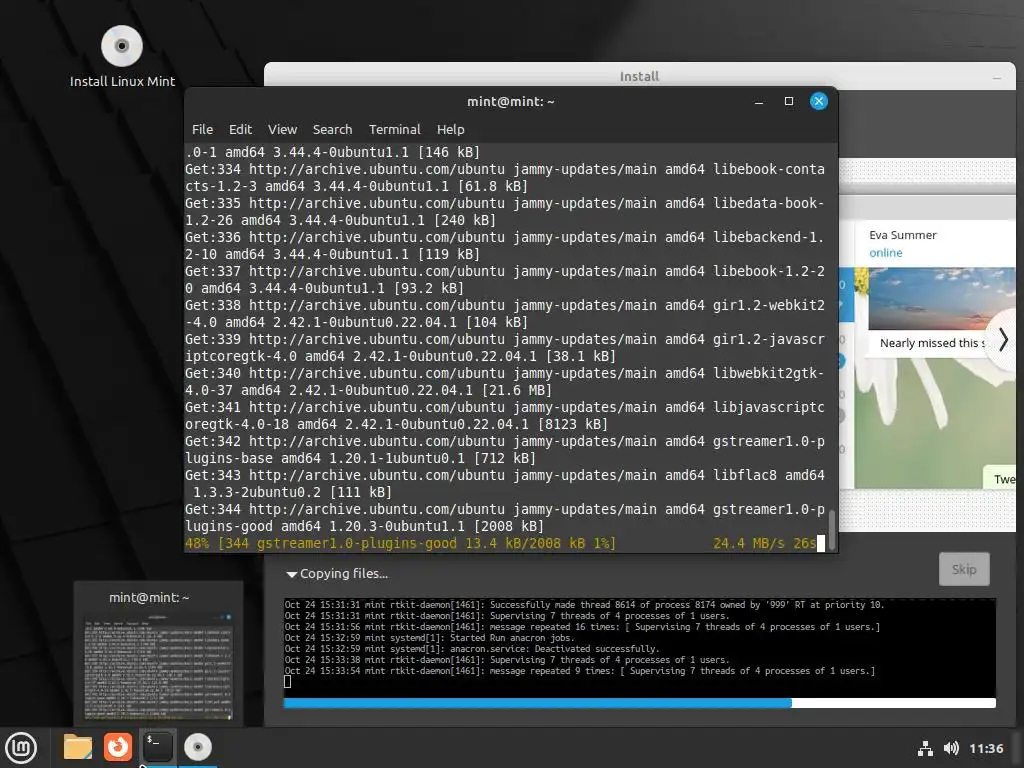This screenshot has width=1024, height=768.
Task: Close the mint@mint terminal window
Action: (819, 101)
